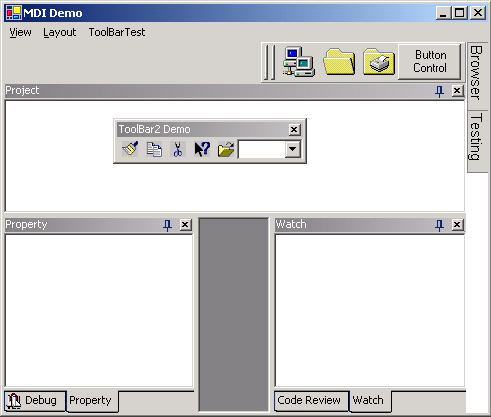491x417 pixels.
Task: Show the auto-hidden Browser side tab
Action: tap(477, 73)
